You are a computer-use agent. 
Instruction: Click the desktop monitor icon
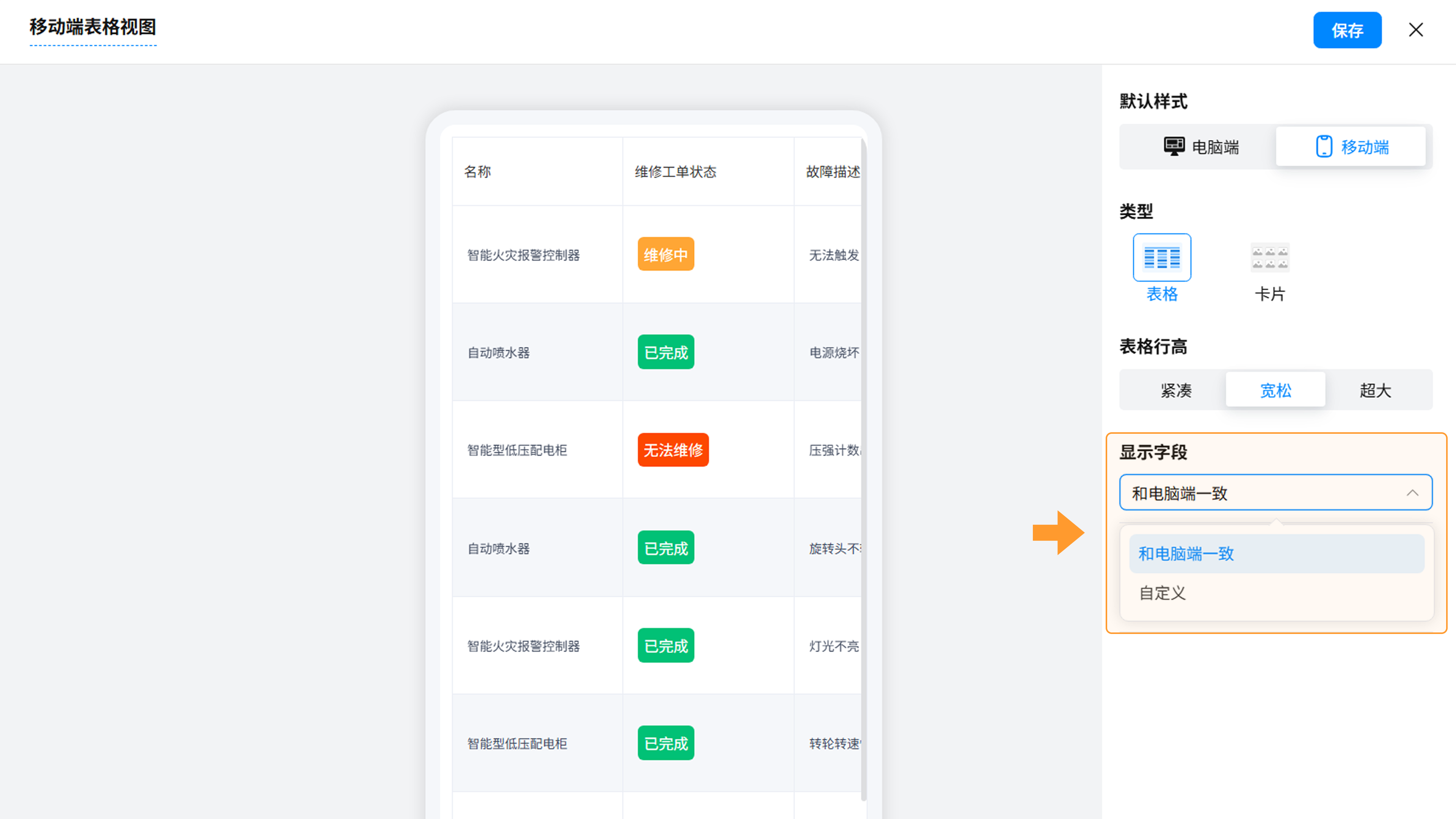point(1174,146)
